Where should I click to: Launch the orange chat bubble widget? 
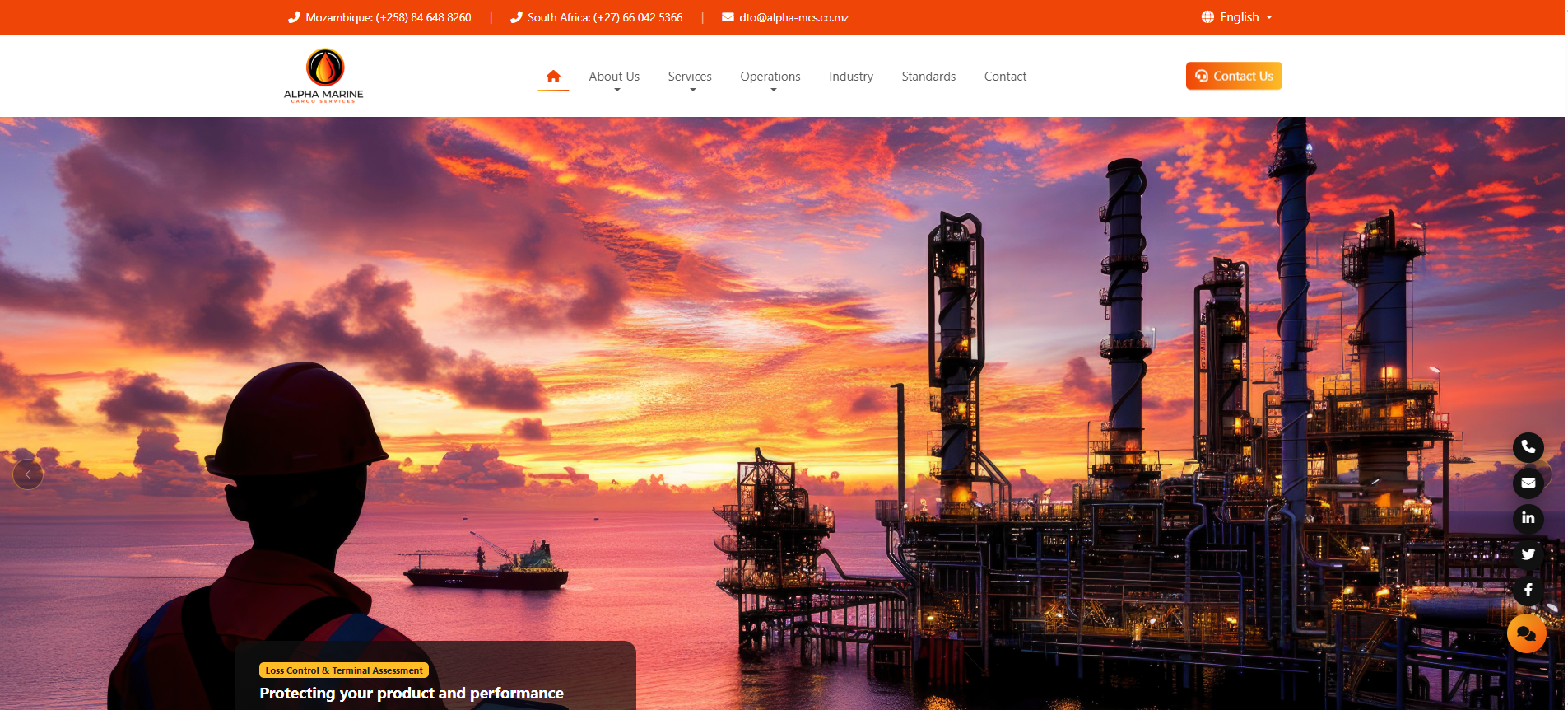coord(1526,633)
